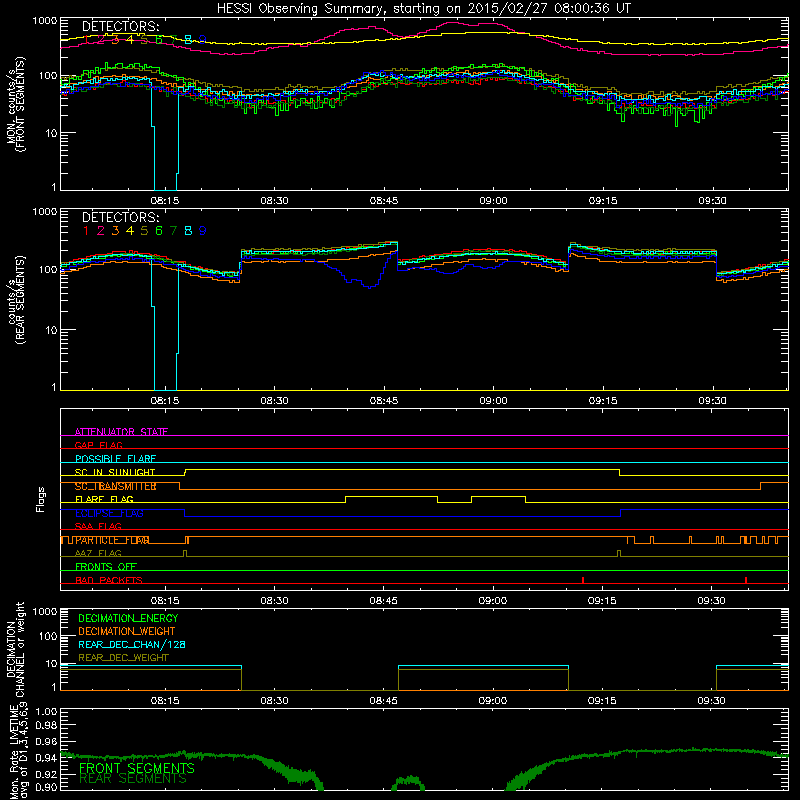The width and height of the screenshot is (800, 800).
Task: Click blue detector number 9 in the front segments legend
Action: point(203,40)
